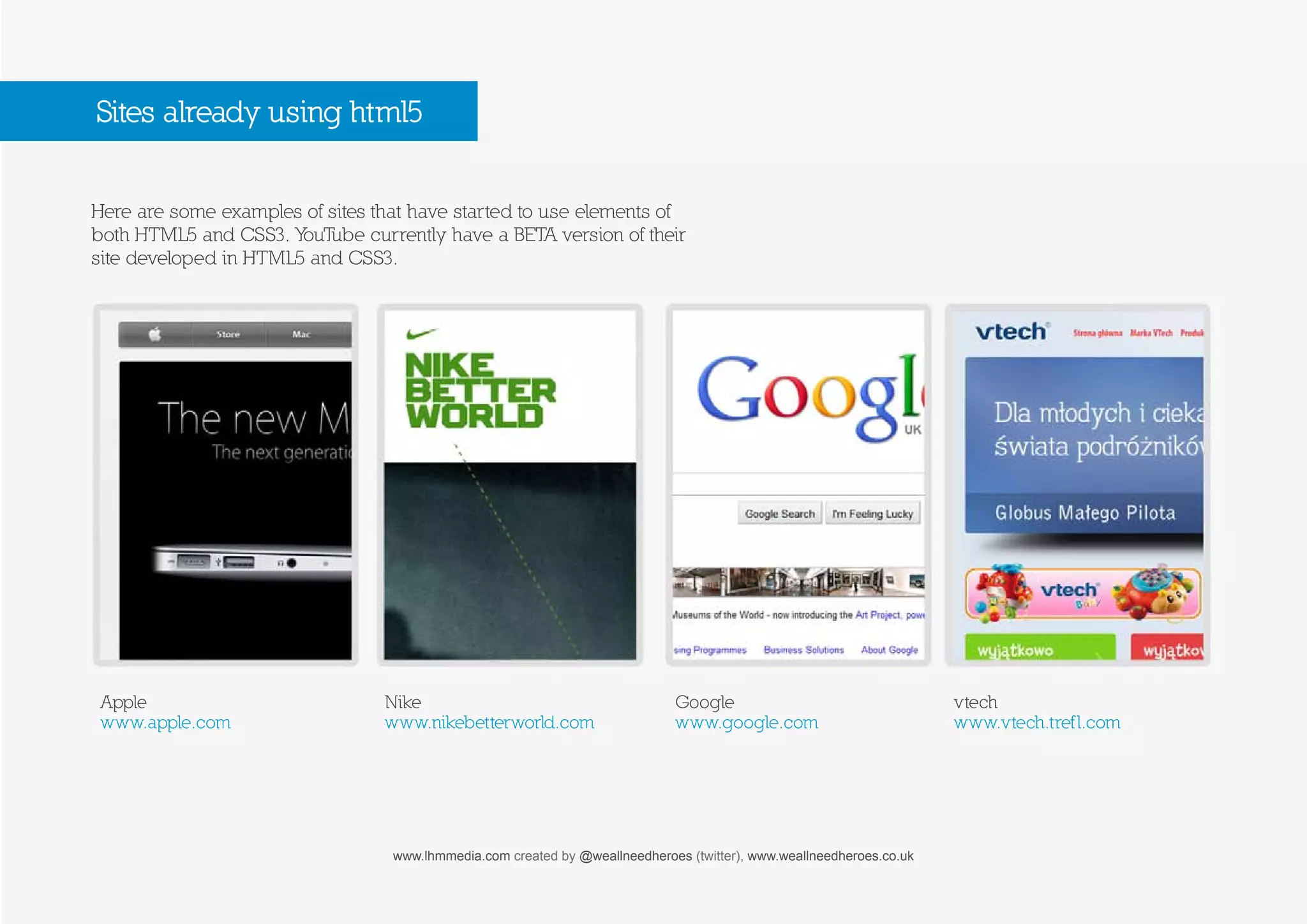Select the Mac tab in Apple screenshot

click(301, 334)
